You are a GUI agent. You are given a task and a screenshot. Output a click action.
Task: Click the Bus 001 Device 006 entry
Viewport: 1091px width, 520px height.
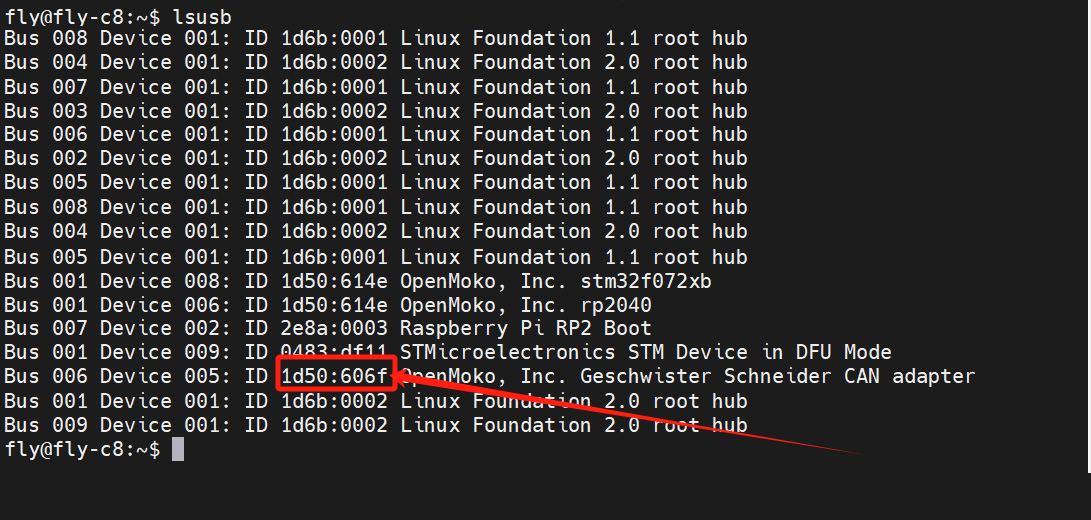(x=117, y=304)
